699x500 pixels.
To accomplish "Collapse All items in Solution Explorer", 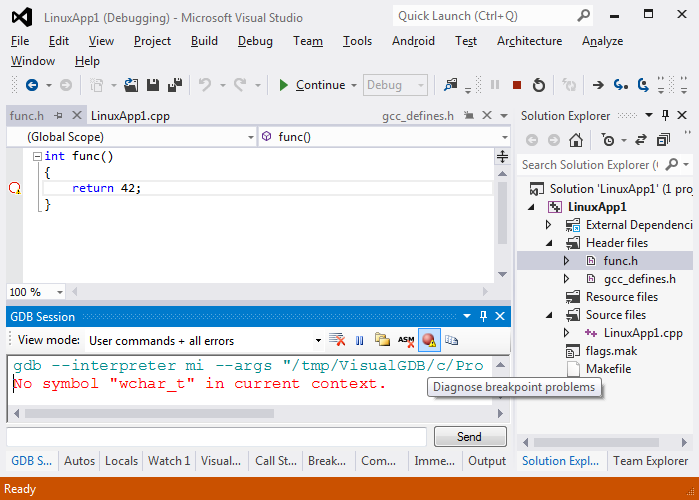I will point(663,140).
